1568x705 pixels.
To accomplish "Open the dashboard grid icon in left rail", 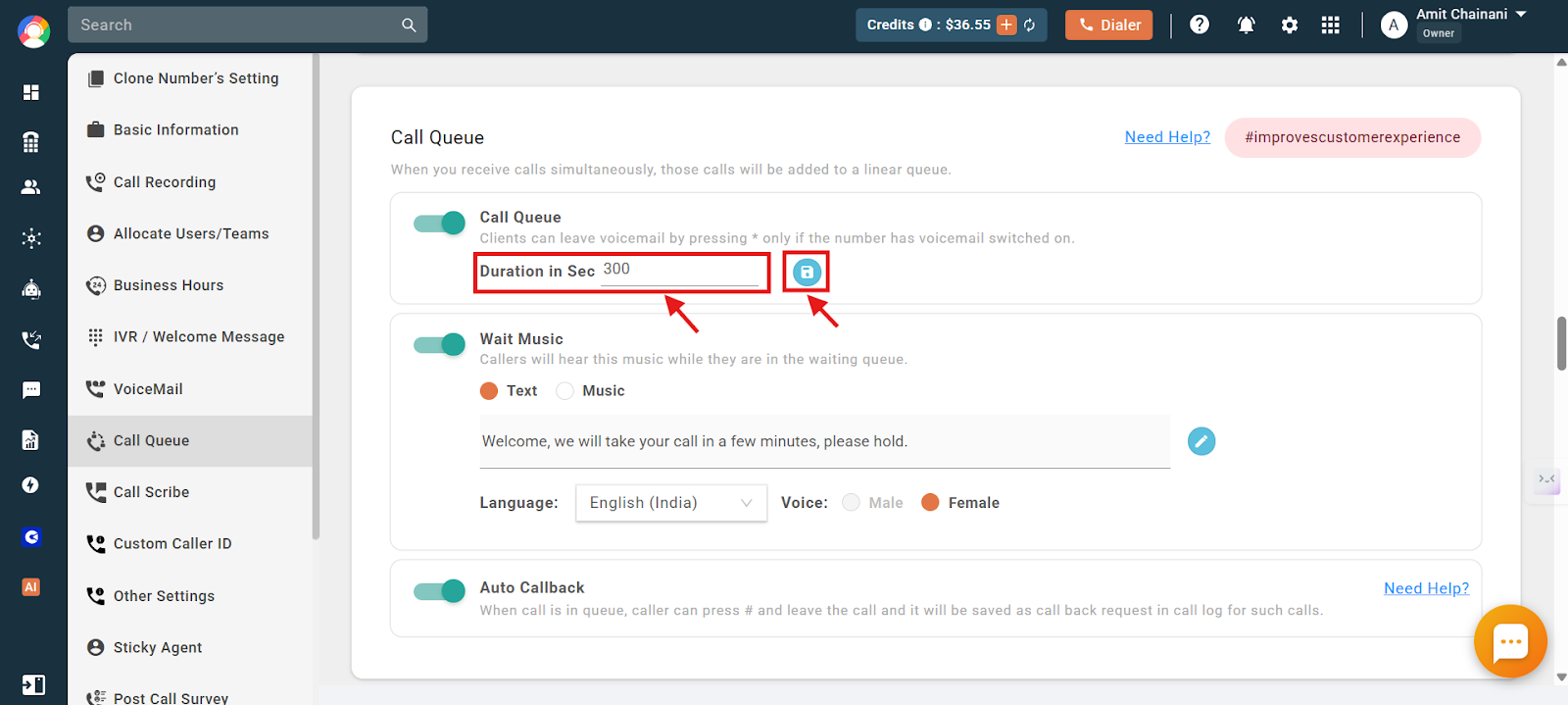I will (x=31, y=92).
